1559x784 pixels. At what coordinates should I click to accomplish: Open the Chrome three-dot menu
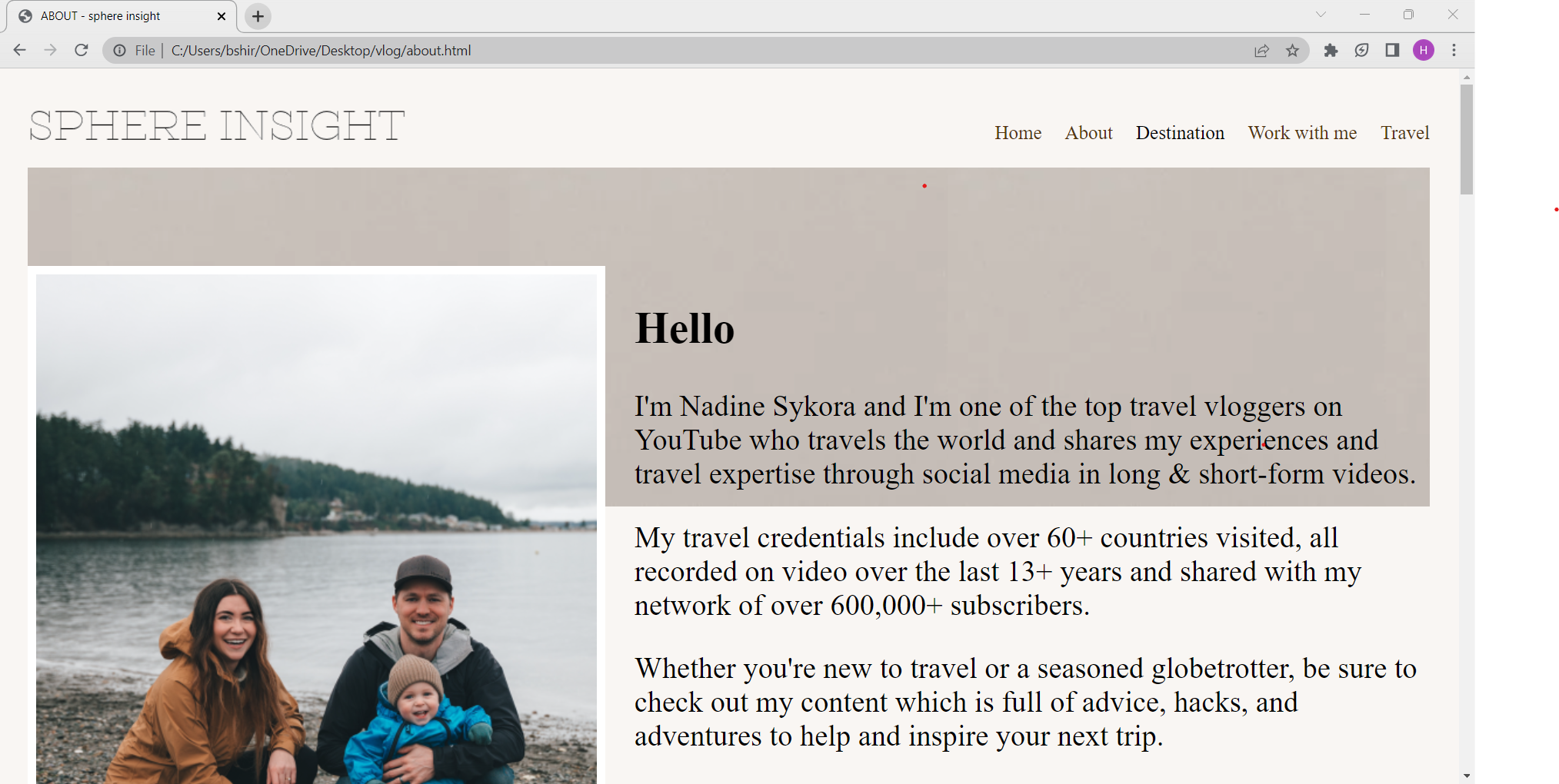[x=1454, y=51]
